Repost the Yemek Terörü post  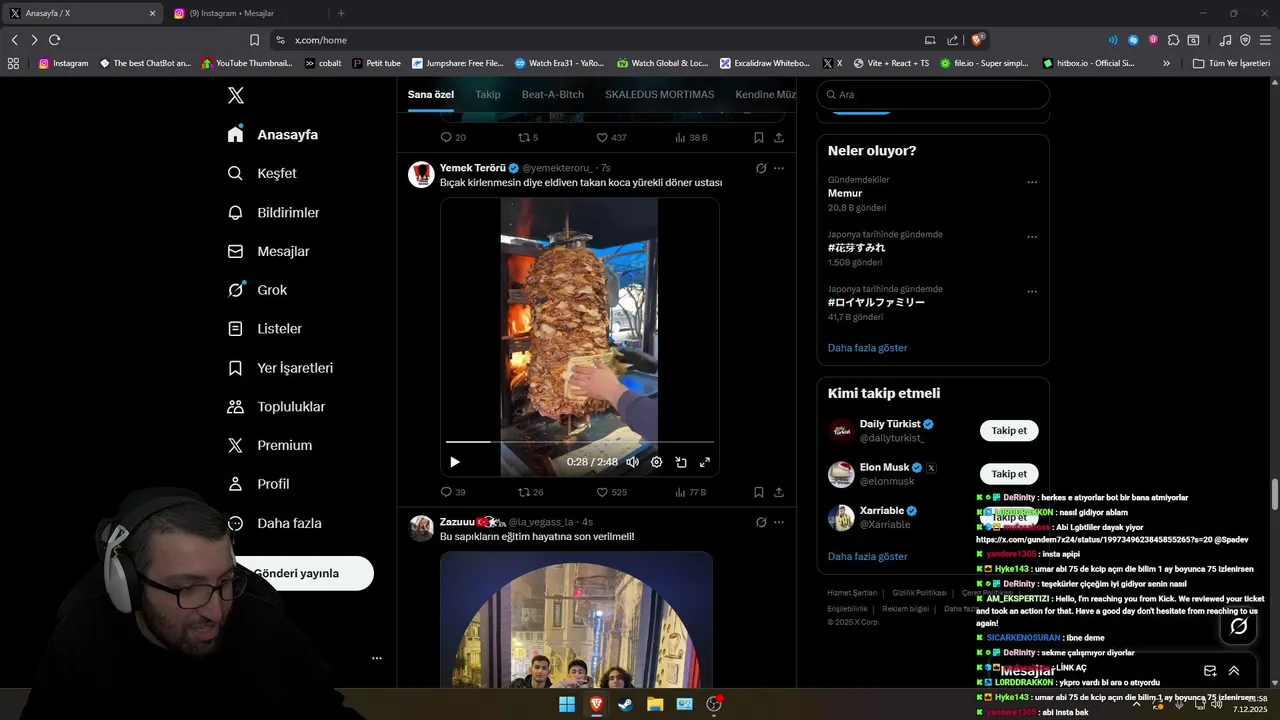click(x=531, y=492)
